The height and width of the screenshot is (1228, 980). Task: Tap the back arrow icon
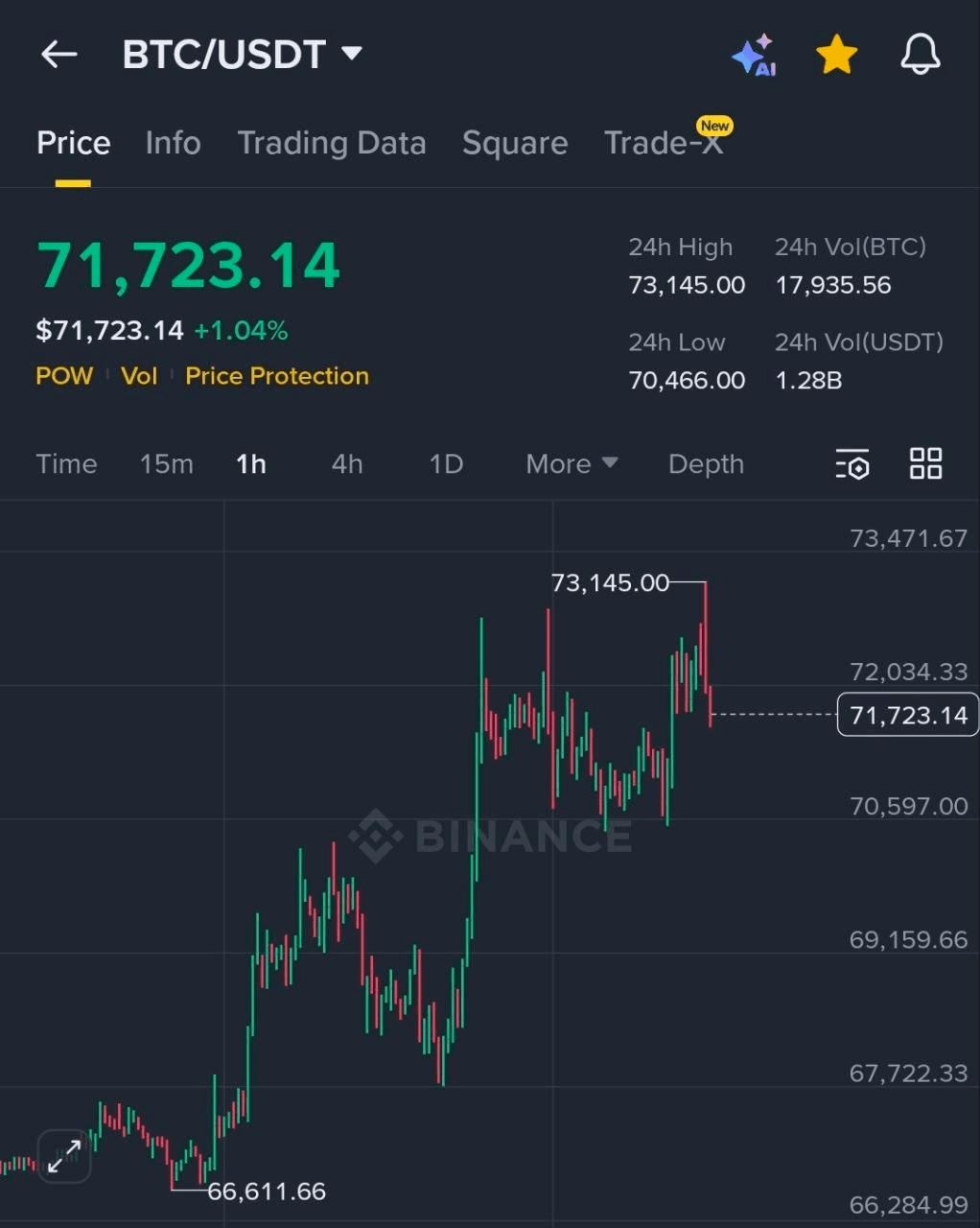(x=58, y=55)
